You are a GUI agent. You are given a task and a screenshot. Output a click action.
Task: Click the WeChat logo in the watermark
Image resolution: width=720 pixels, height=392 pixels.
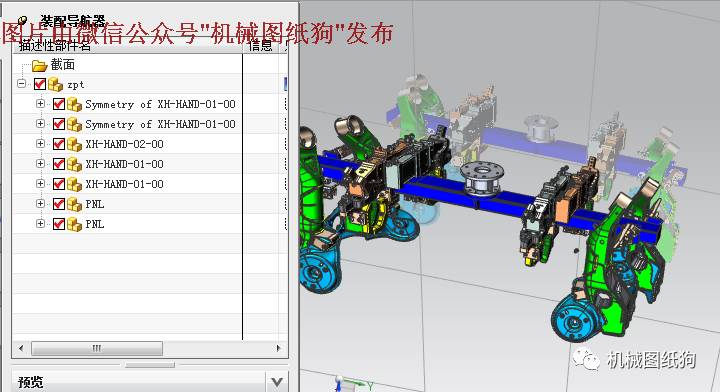coord(586,359)
